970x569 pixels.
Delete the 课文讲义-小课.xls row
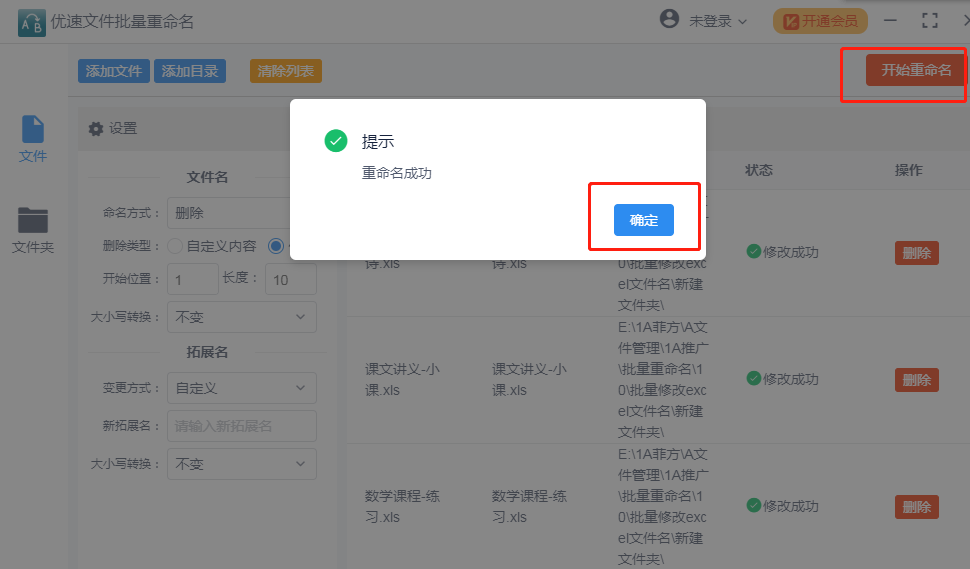(917, 380)
